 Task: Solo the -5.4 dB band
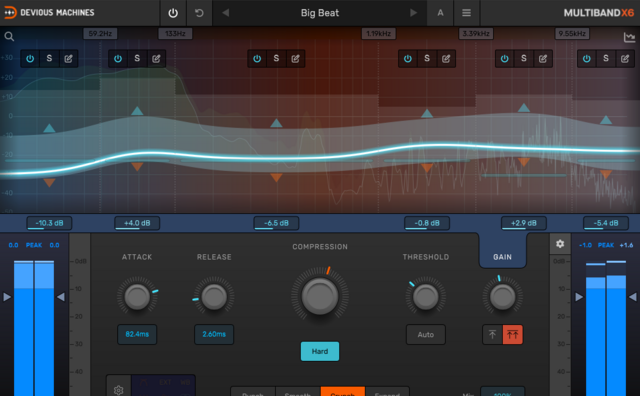click(x=606, y=58)
